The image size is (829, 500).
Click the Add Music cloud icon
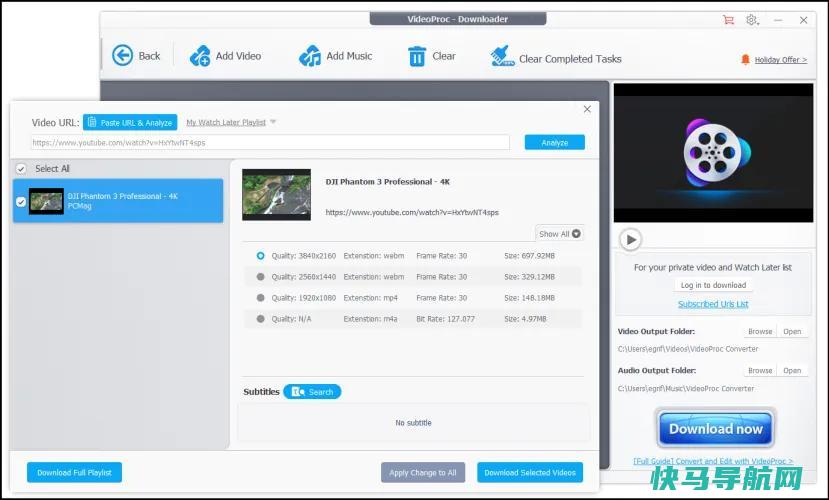(x=310, y=55)
